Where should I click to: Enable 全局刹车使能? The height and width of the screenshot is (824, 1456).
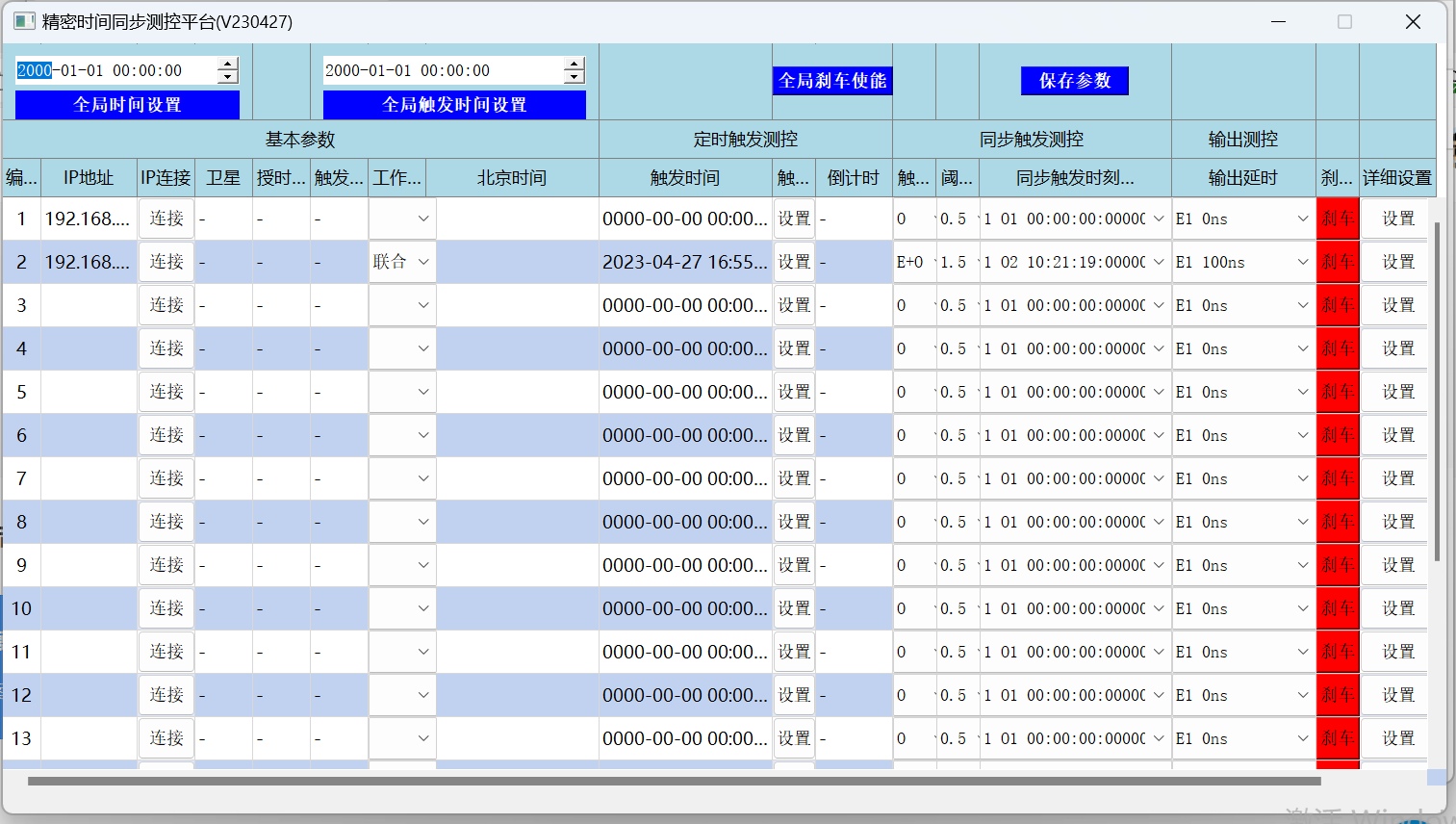point(832,81)
